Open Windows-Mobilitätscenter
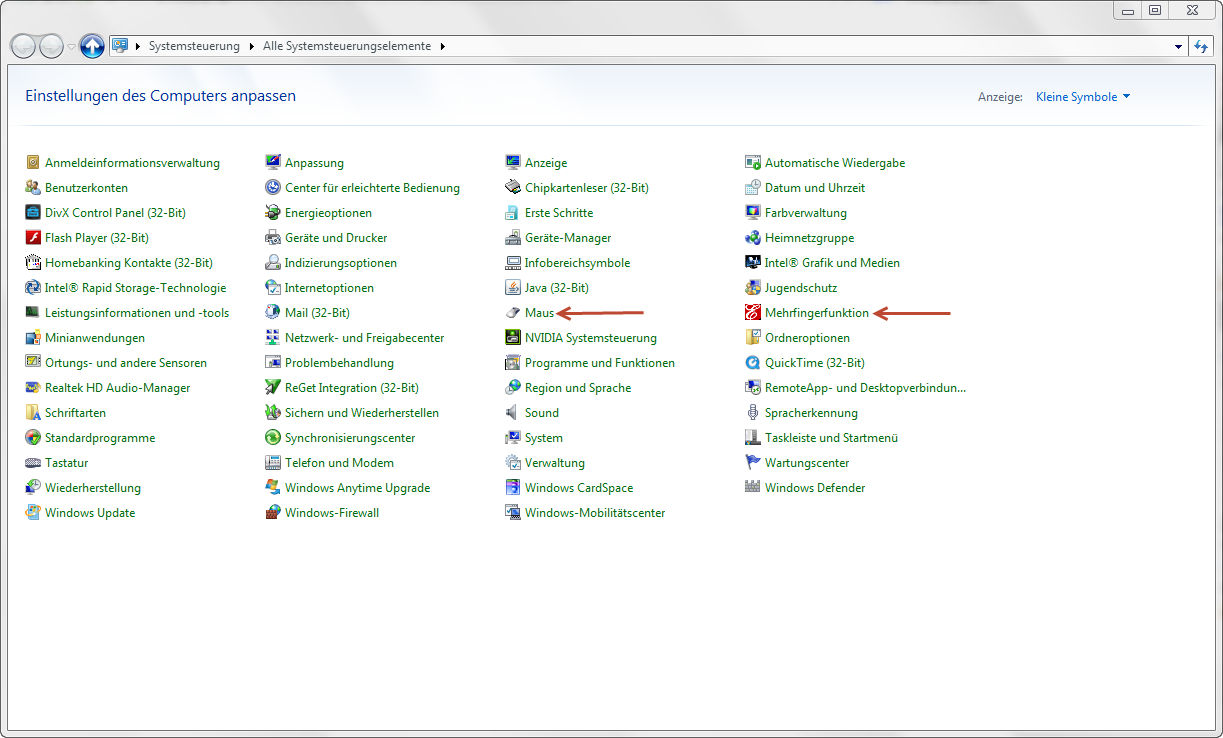The width and height of the screenshot is (1223, 738). click(595, 513)
